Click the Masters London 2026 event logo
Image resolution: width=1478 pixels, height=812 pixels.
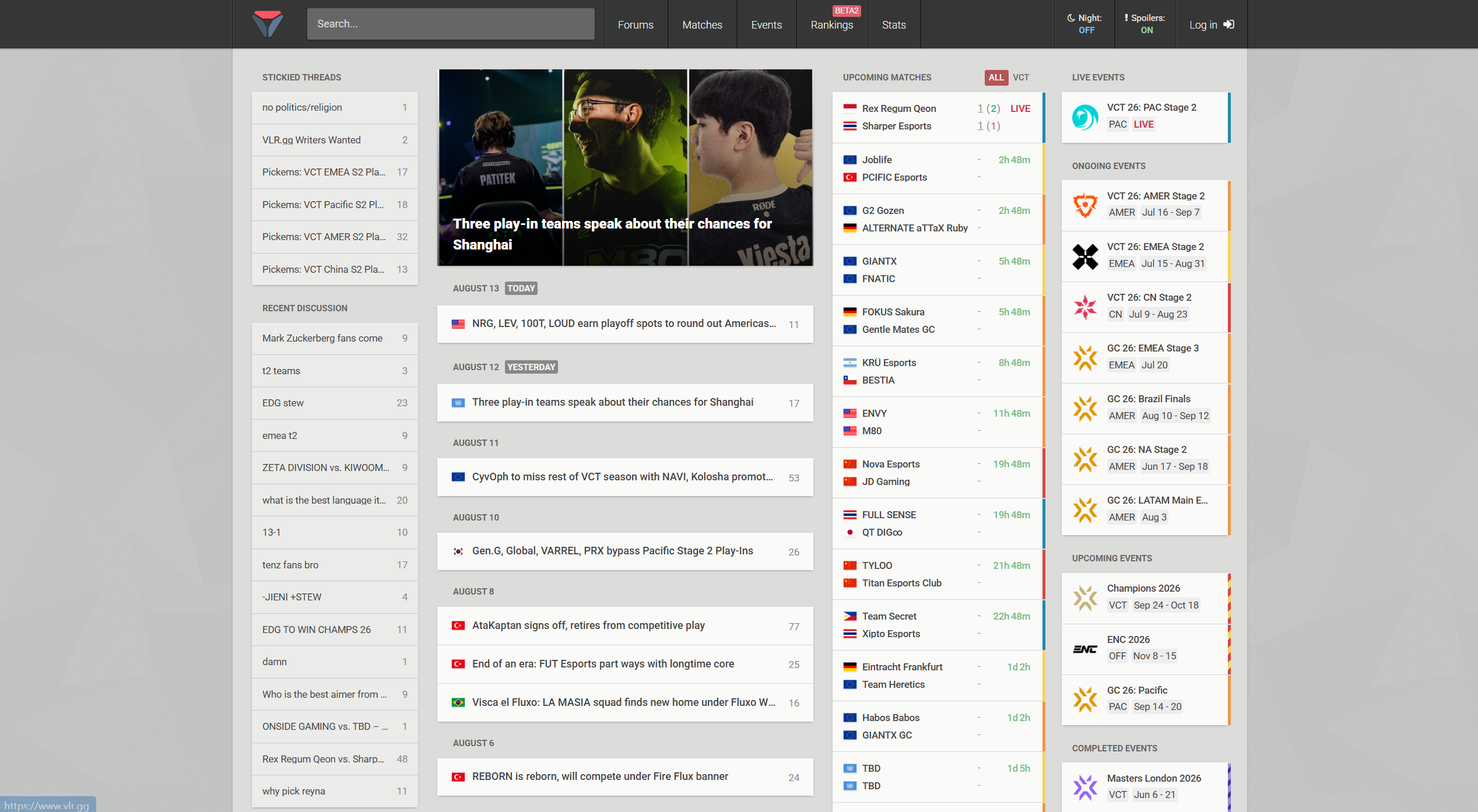(1085, 788)
